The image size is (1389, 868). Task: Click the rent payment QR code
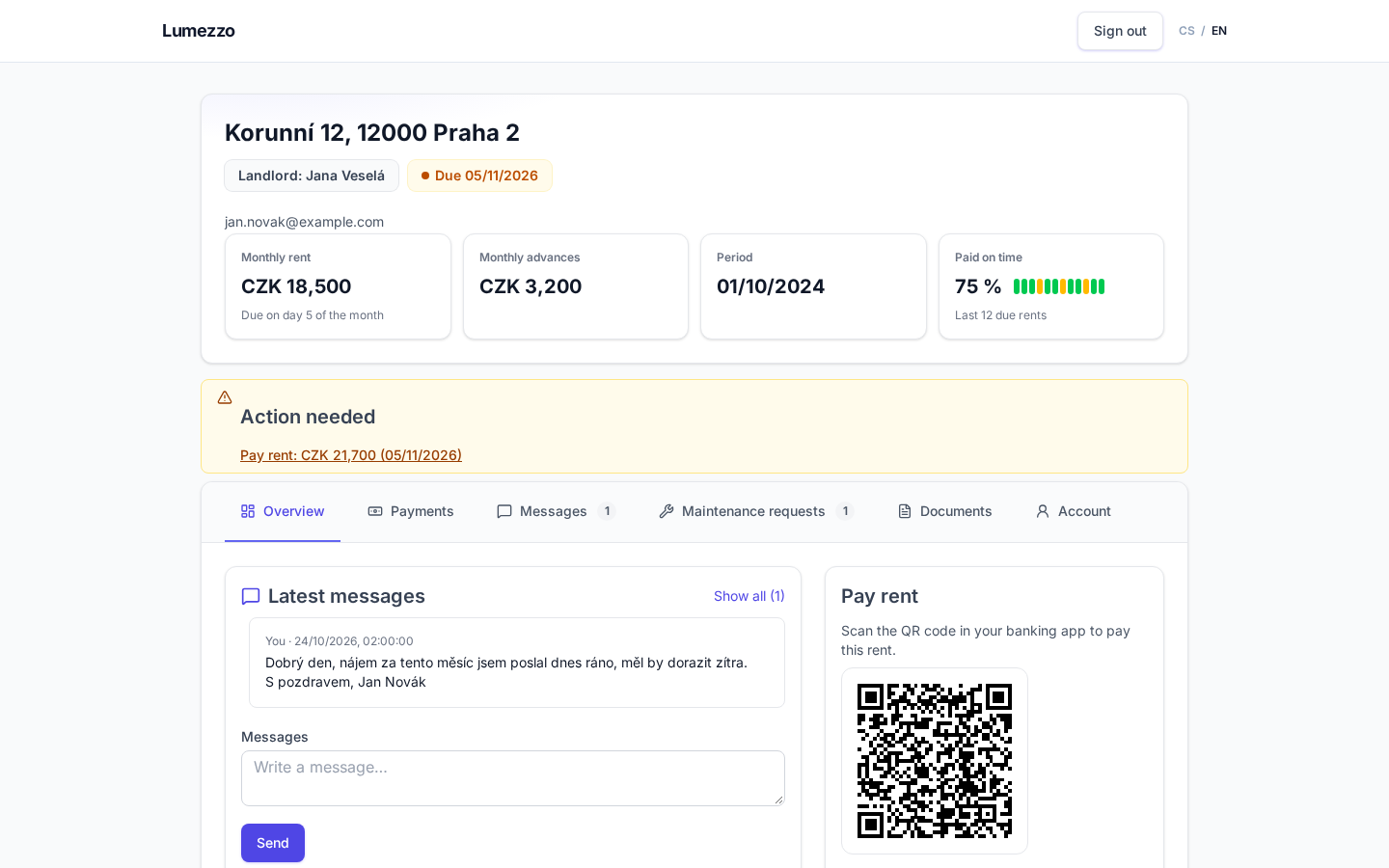coord(935,761)
